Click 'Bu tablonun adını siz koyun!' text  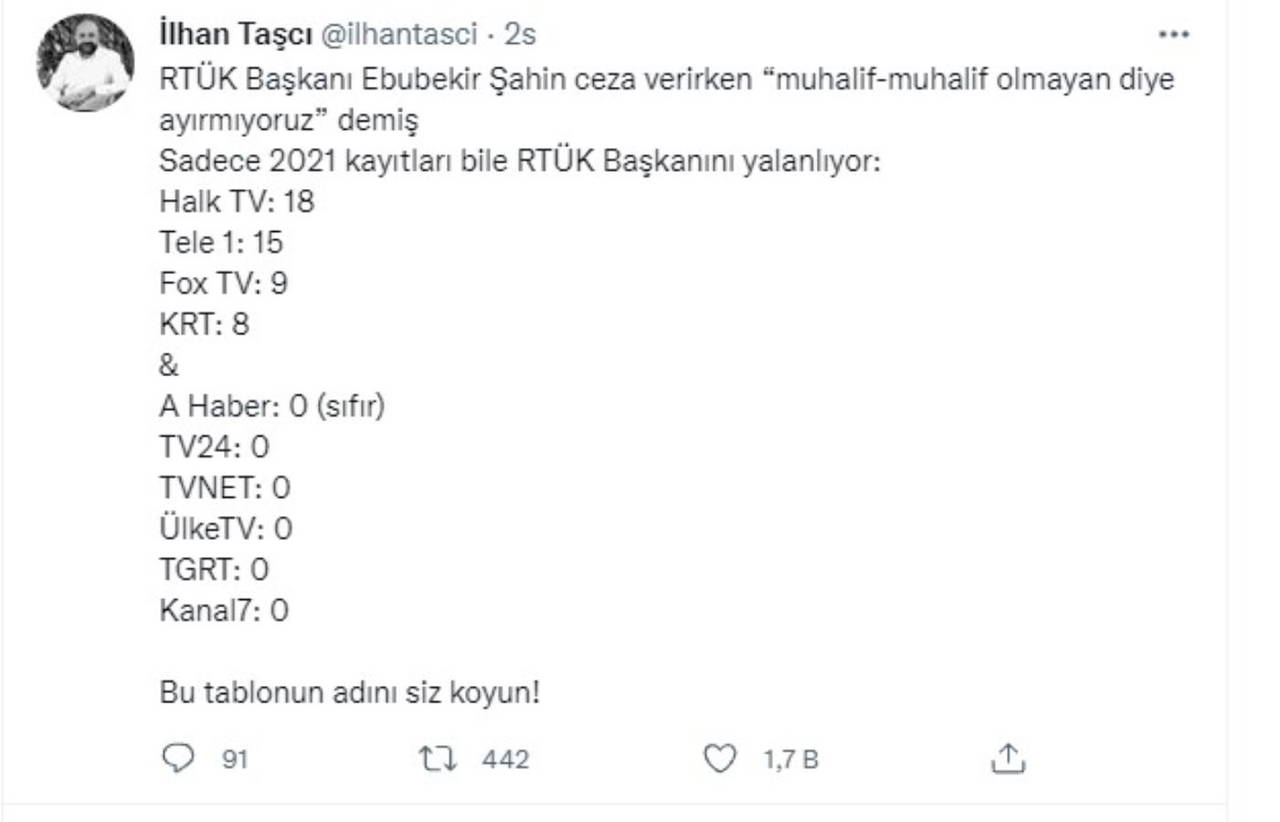[350, 692]
